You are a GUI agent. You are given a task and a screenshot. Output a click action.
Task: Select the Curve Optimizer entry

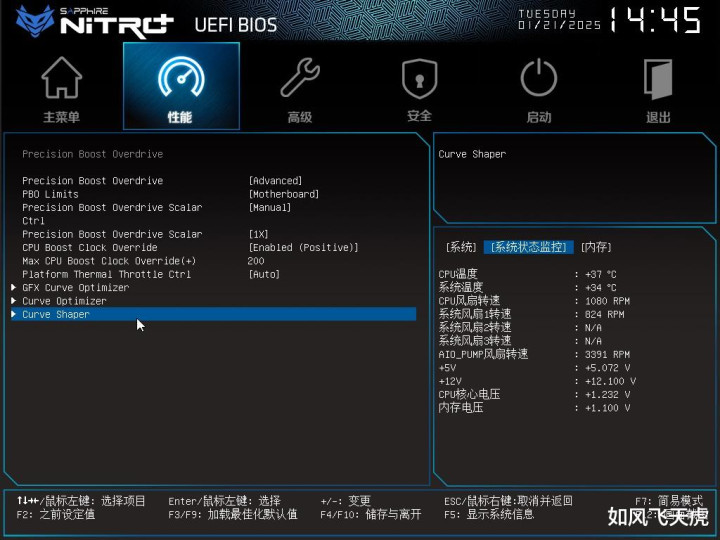[x=64, y=301]
